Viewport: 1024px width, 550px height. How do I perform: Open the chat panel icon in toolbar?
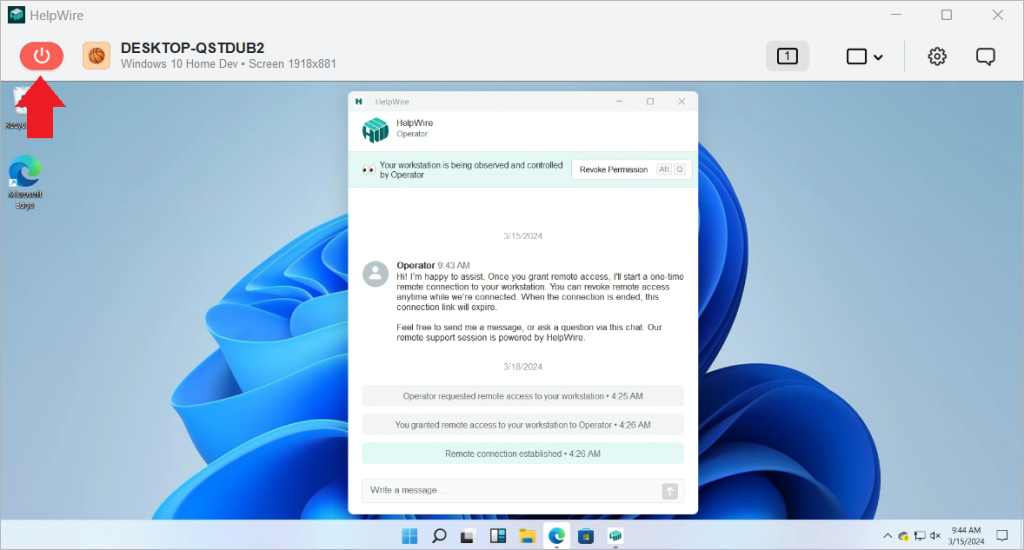click(985, 56)
